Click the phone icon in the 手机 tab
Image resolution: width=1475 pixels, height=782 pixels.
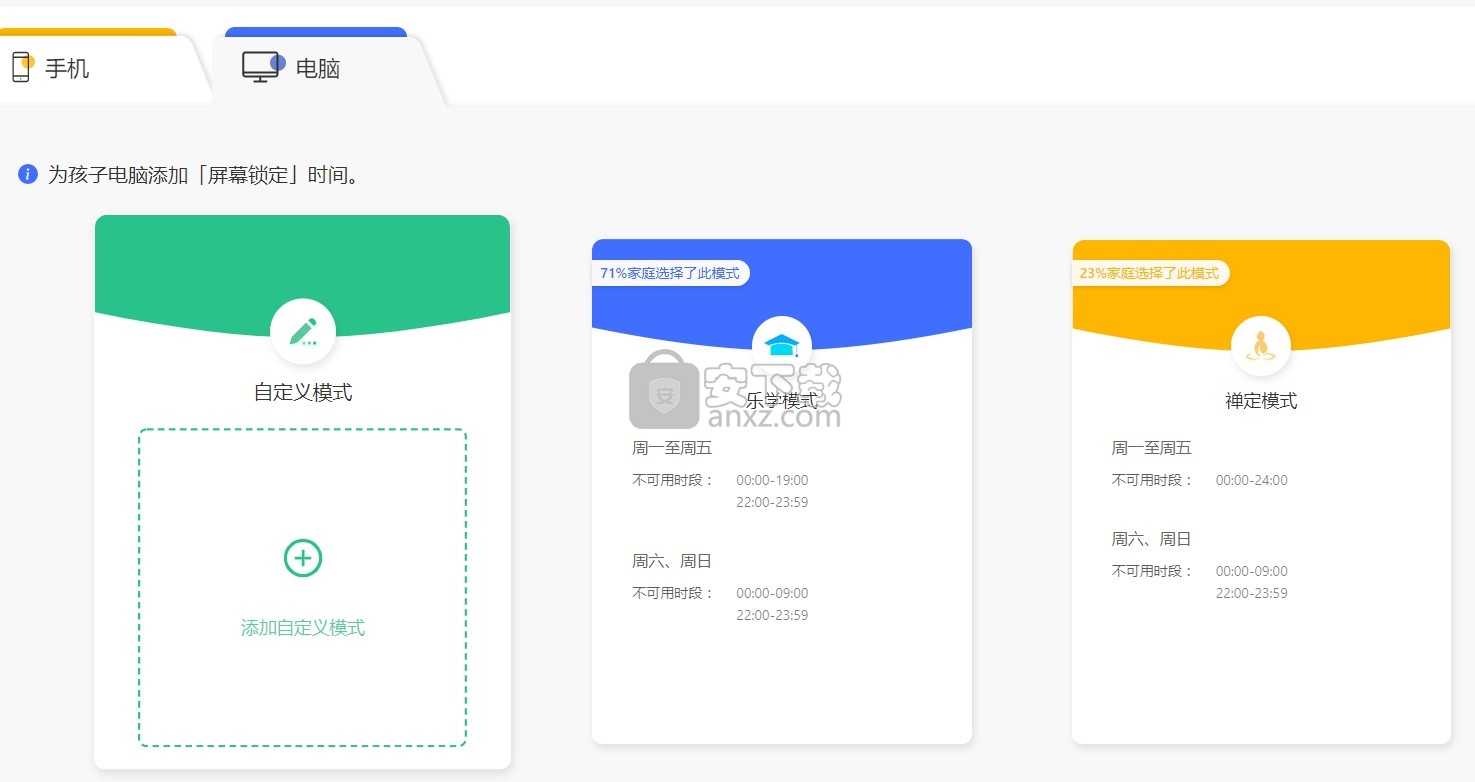(22, 67)
